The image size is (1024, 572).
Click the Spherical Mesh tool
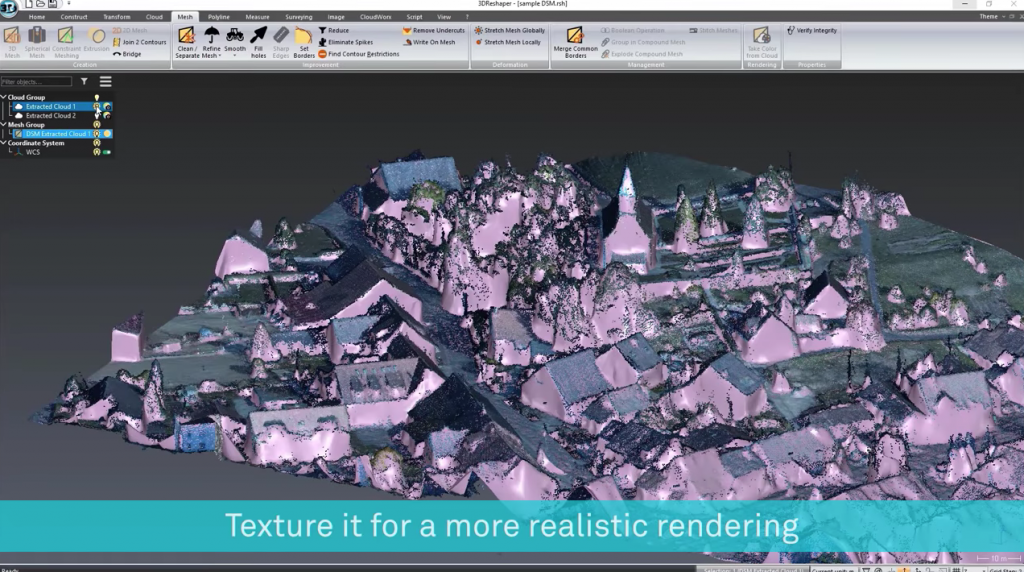(x=37, y=42)
